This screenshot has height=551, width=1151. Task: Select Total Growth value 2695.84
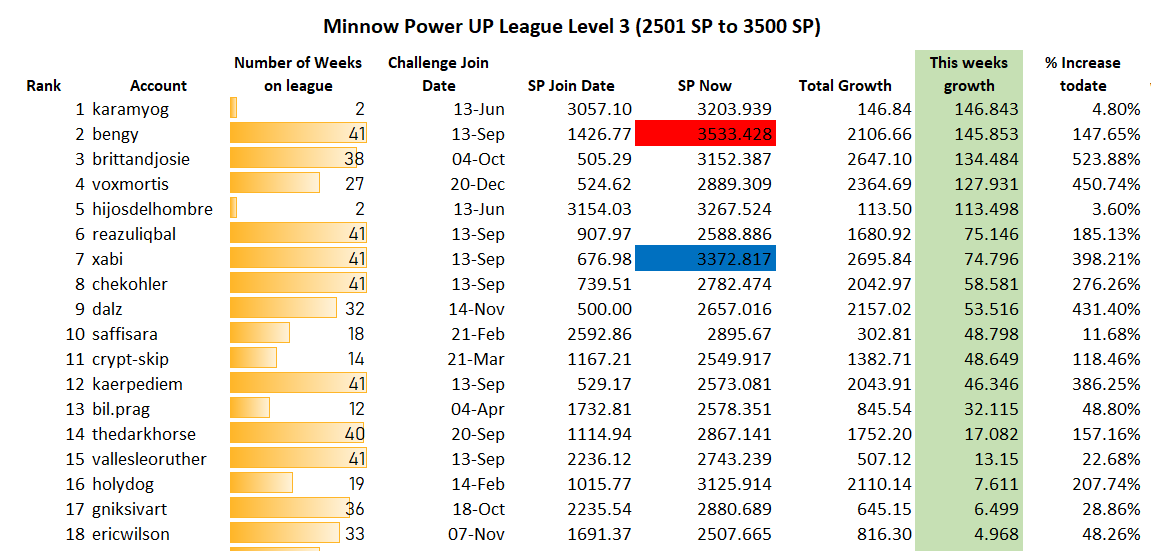point(879,260)
